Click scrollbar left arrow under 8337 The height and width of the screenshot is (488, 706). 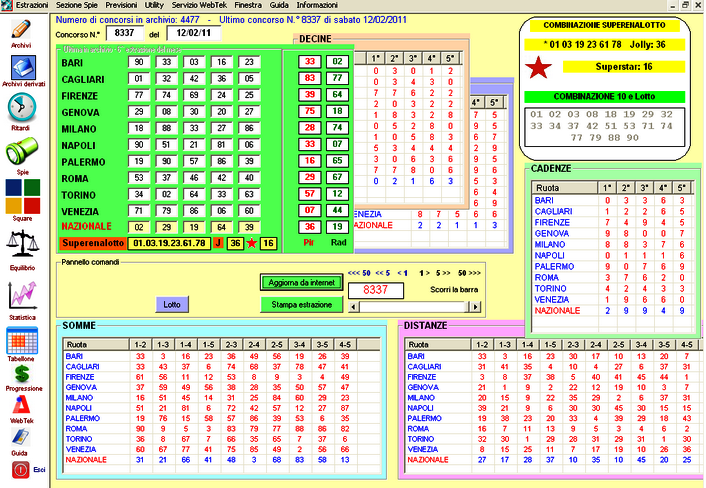pos(354,307)
